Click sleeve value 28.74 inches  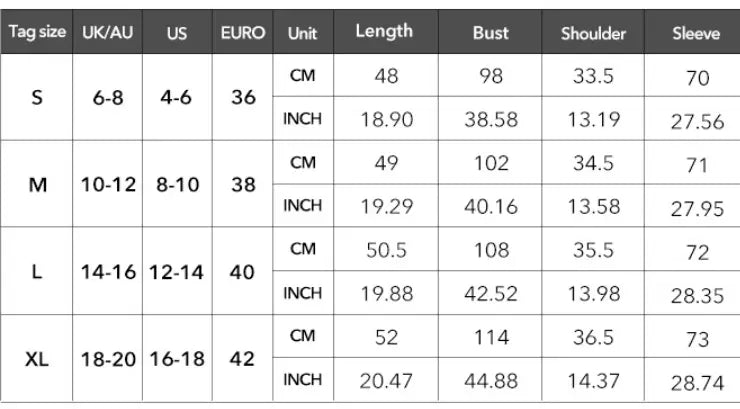coord(697,382)
